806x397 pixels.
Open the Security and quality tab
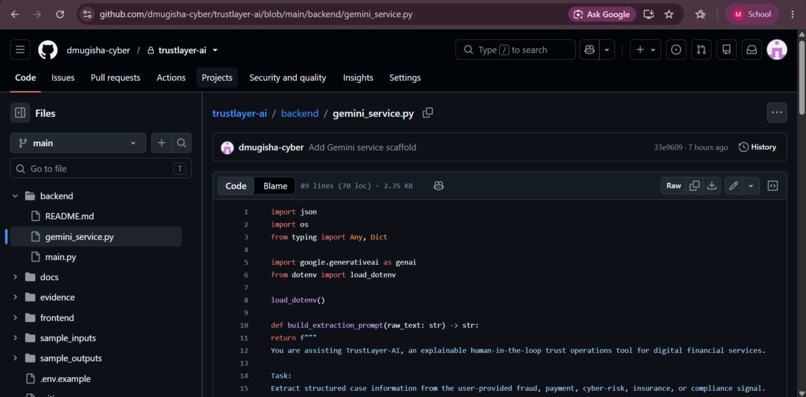coord(287,78)
